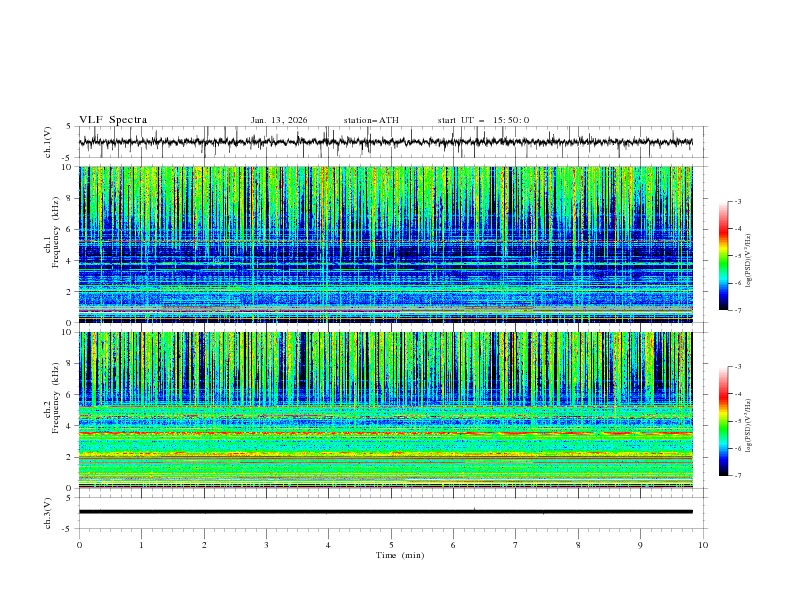This screenshot has height=612, width=792.
Task: Click the ch.1 spectrogram color scale bar
Action: (x=723, y=256)
